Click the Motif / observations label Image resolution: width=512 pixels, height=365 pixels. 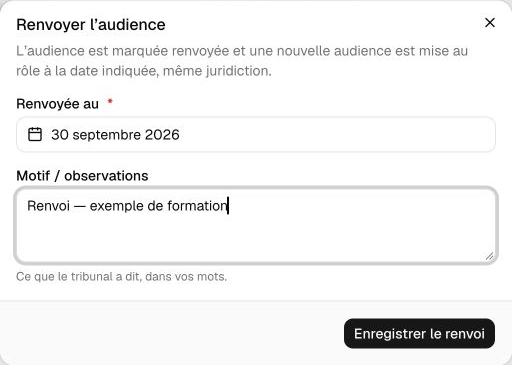tap(82, 176)
